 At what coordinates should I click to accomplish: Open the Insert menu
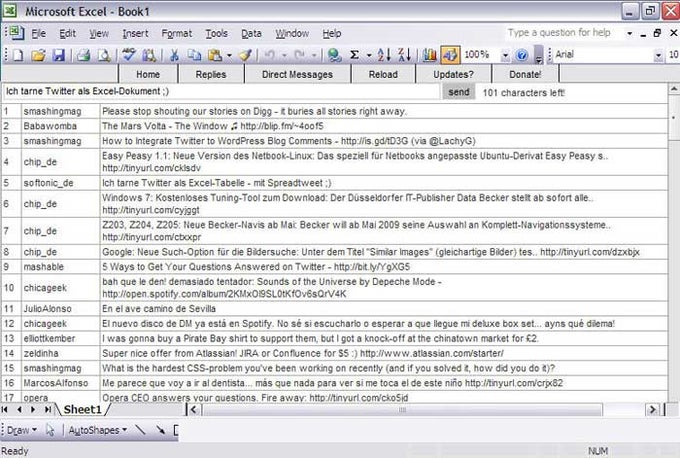click(135, 33)
